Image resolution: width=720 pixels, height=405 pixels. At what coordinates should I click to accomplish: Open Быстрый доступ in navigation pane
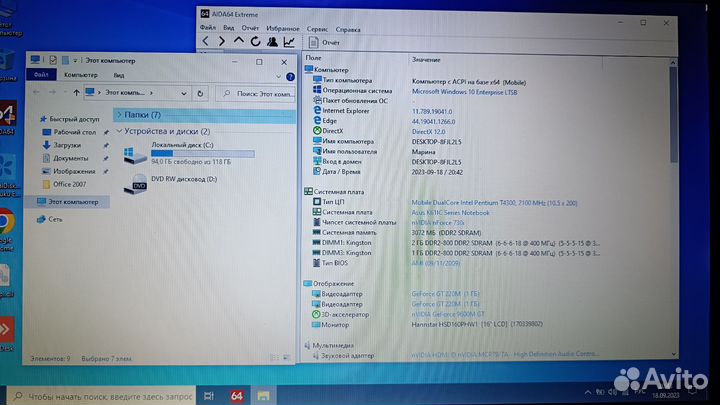70,119
